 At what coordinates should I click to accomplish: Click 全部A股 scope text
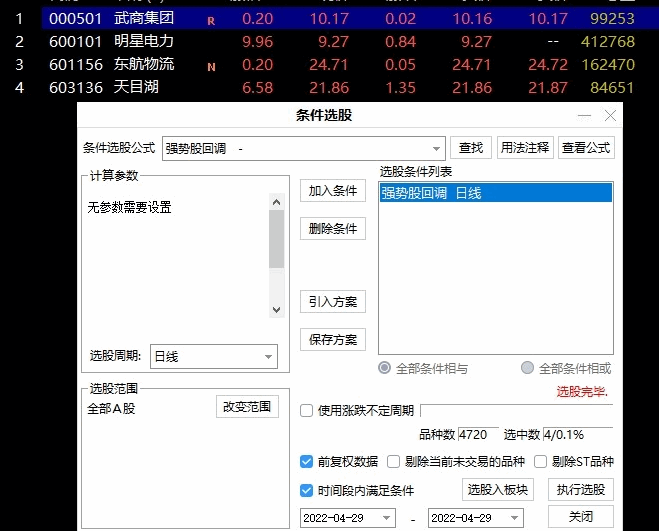click(111, 408)
